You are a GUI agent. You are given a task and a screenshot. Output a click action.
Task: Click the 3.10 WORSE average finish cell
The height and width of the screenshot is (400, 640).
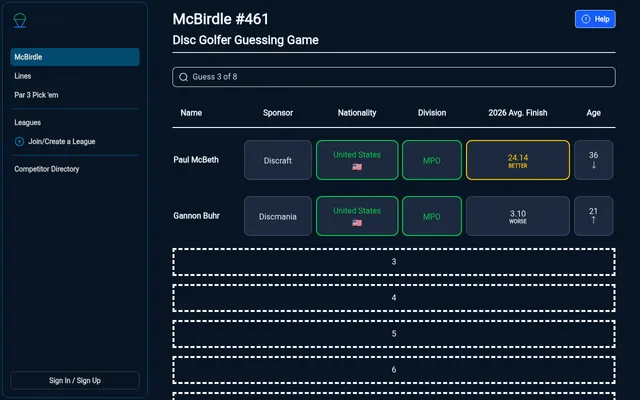(518, 216)
